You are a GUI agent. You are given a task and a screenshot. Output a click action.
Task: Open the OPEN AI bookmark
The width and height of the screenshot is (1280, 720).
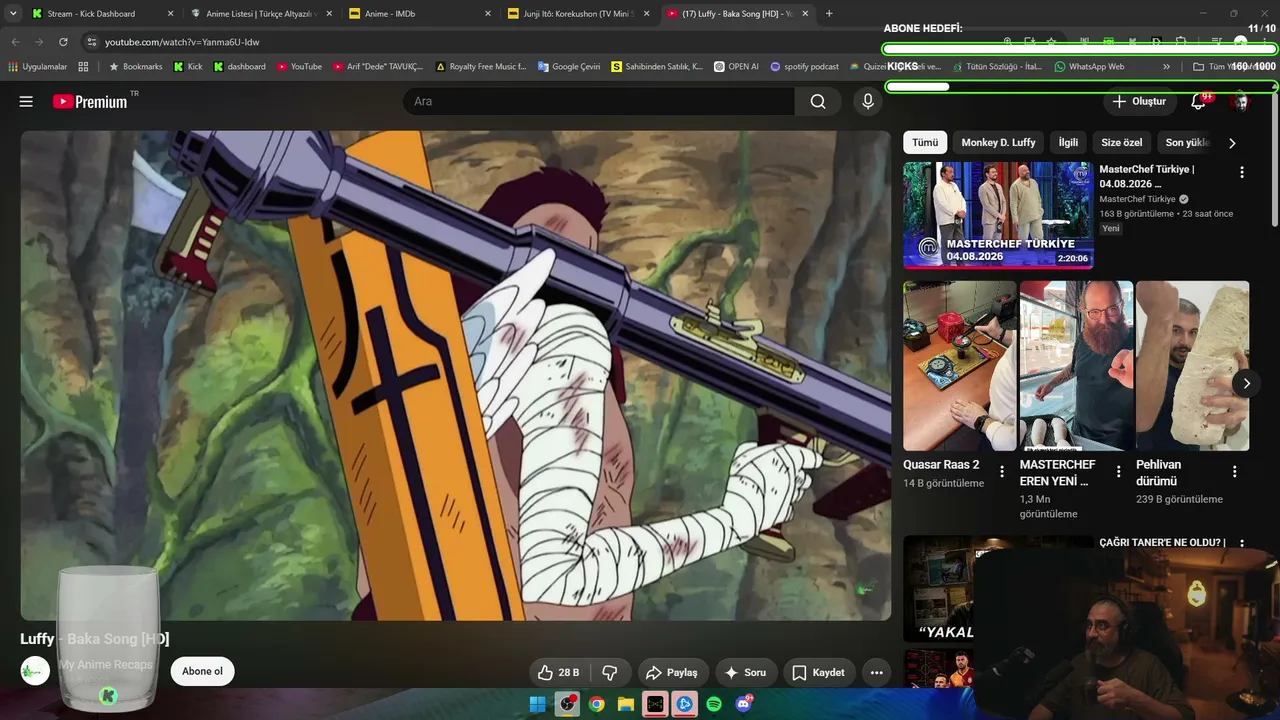click(x=736, y=67)
